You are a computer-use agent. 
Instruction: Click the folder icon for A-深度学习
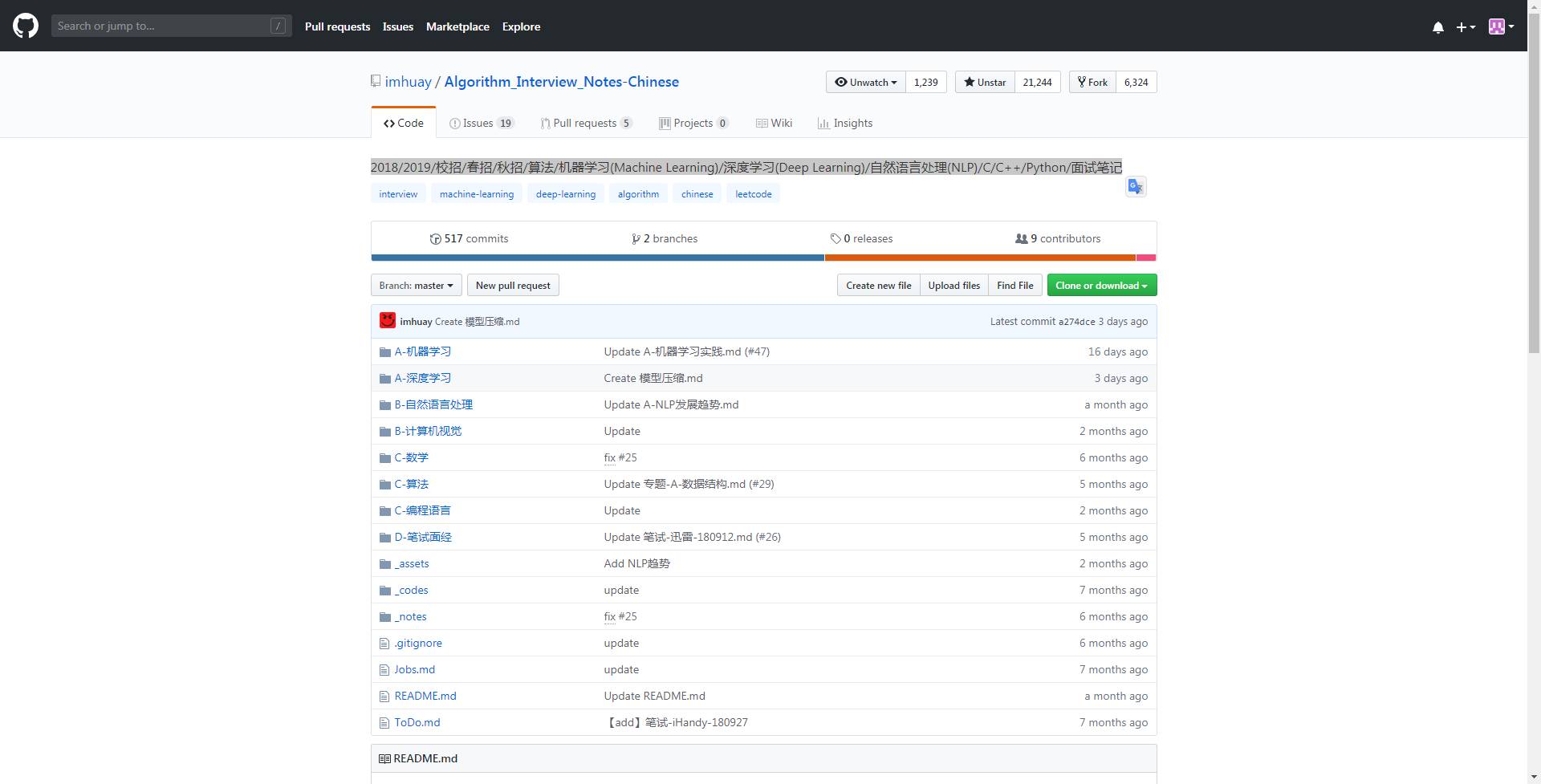[x=385, y=379]
